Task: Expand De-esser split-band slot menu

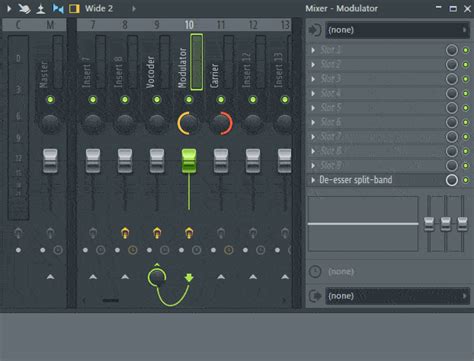Action: click(x=313, y=180)
